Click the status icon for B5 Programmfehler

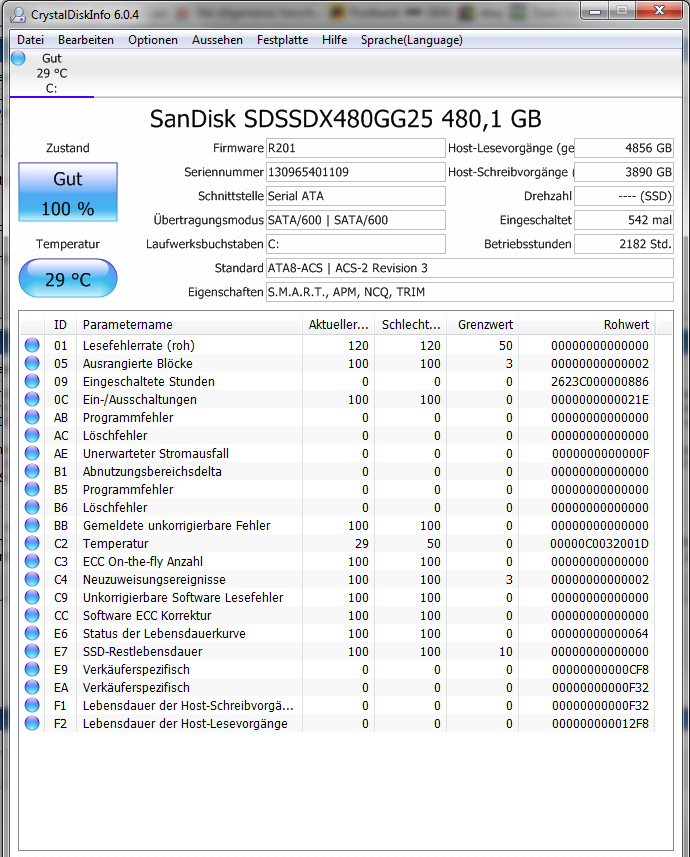[x=32, y=490]
